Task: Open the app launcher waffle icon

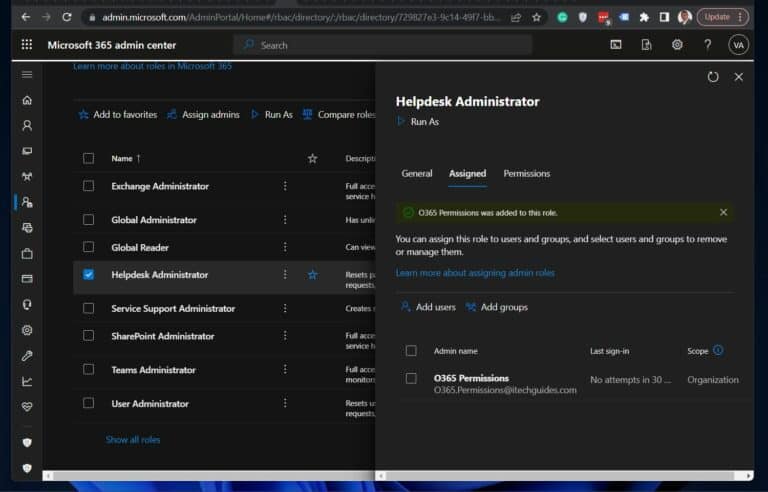Action: coord(27,45)
